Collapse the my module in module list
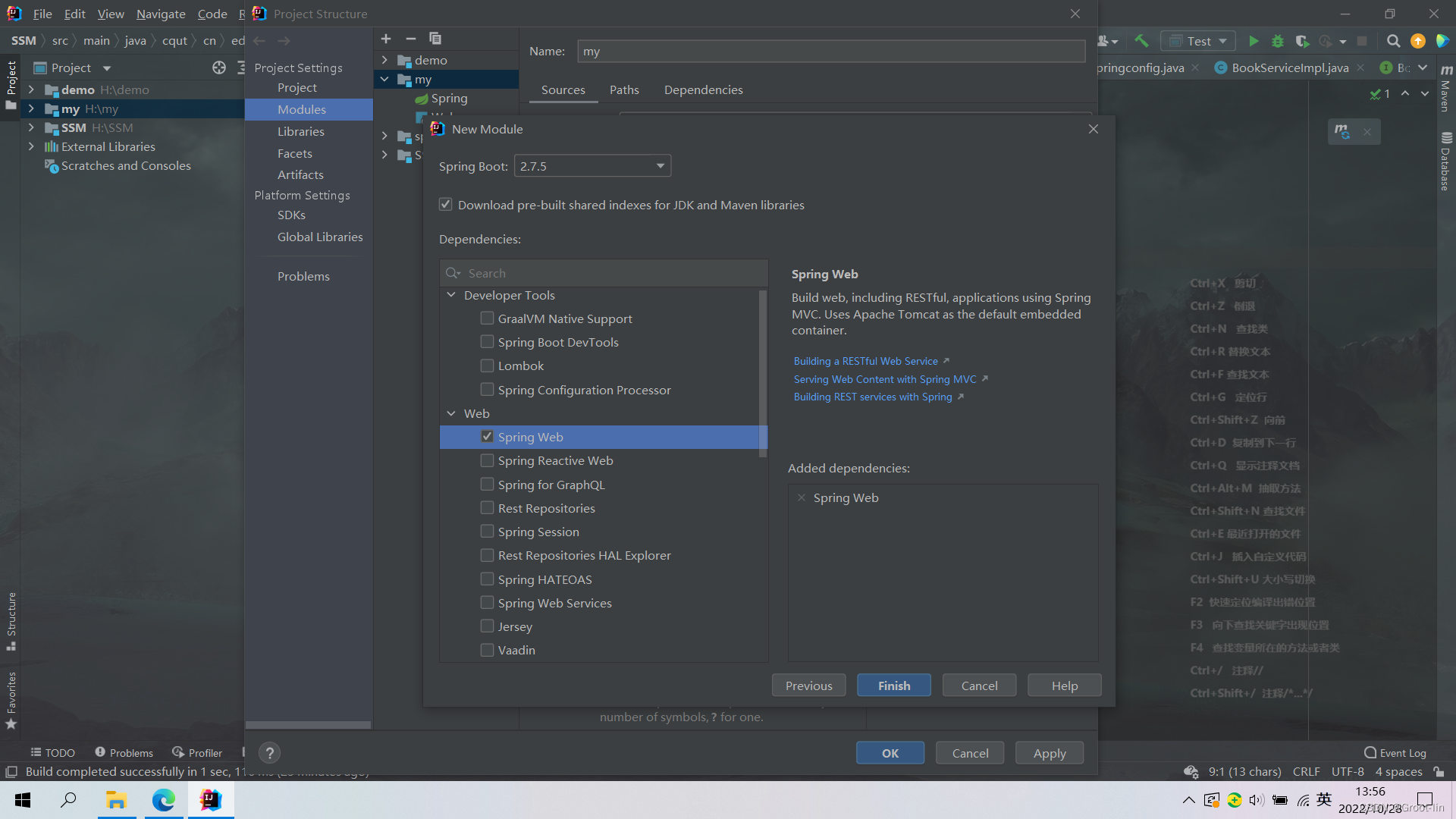 (x=384, y=79)
